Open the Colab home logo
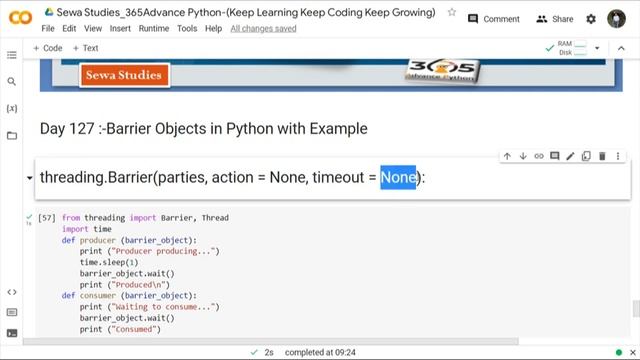The width and height of the screenshot is (640, 360). [x=20, y=18]
